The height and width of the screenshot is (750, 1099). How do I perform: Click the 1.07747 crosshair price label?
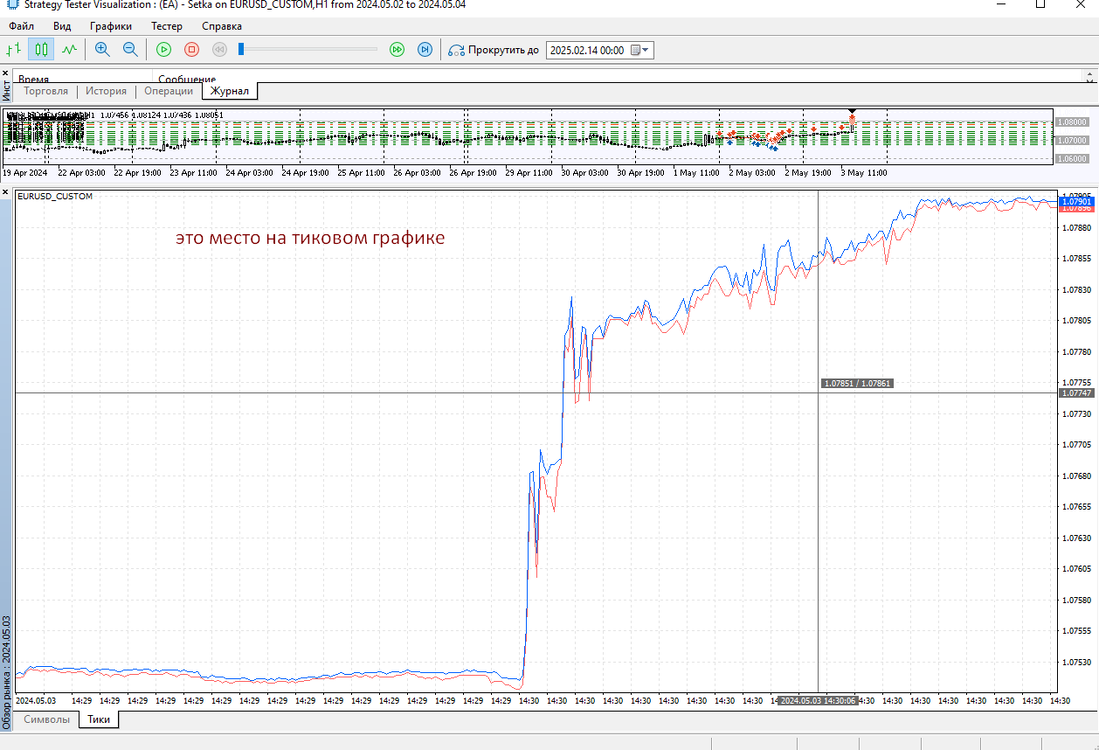(1077, 393)
